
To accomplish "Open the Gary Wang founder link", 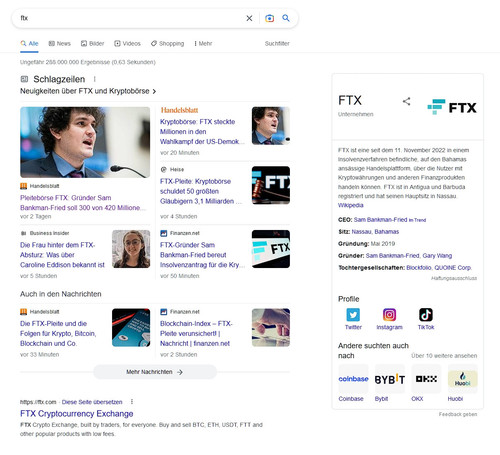I will [437, 256].
